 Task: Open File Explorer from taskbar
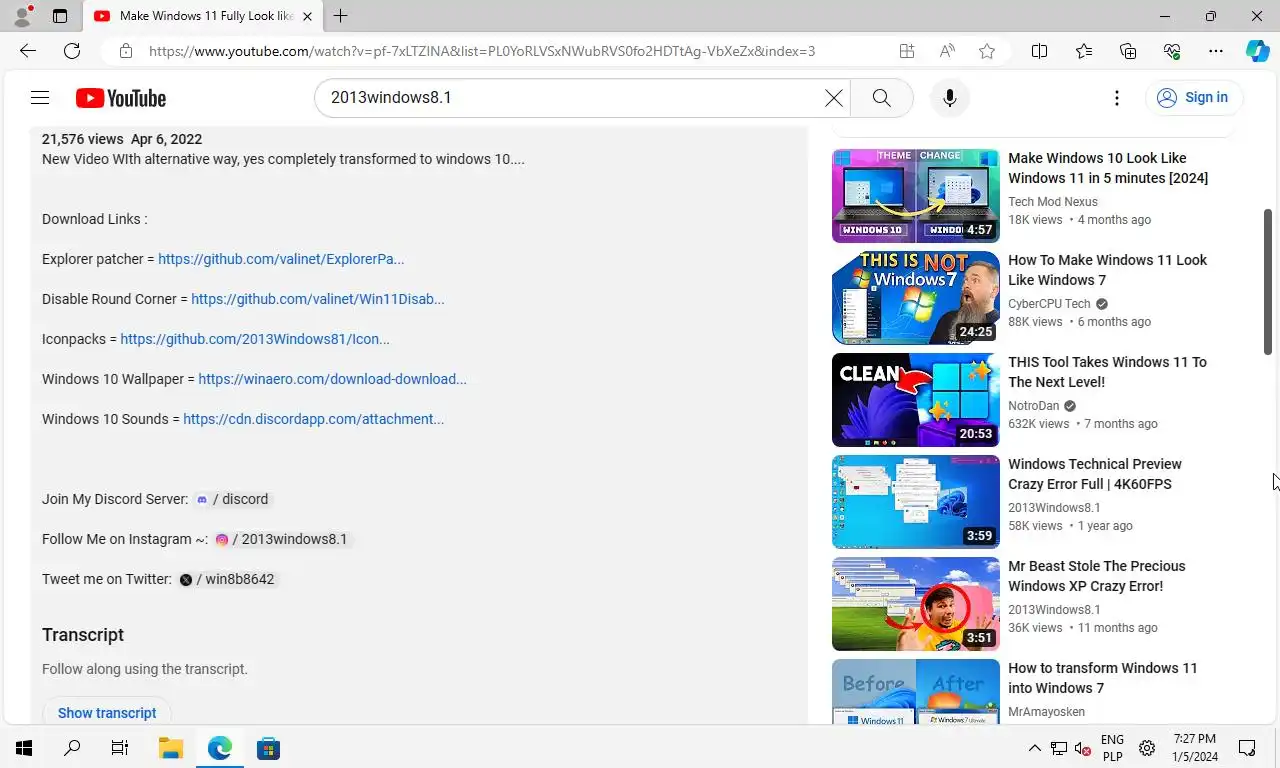tap(171, 748)
